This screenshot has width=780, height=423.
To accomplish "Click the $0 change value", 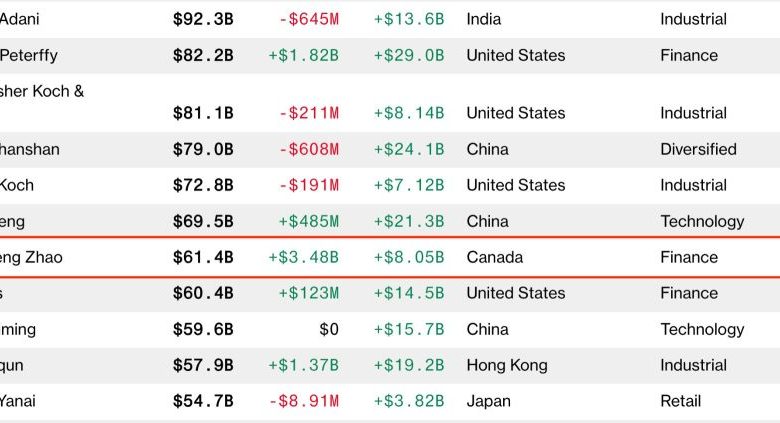I will (x=329, y=329).
